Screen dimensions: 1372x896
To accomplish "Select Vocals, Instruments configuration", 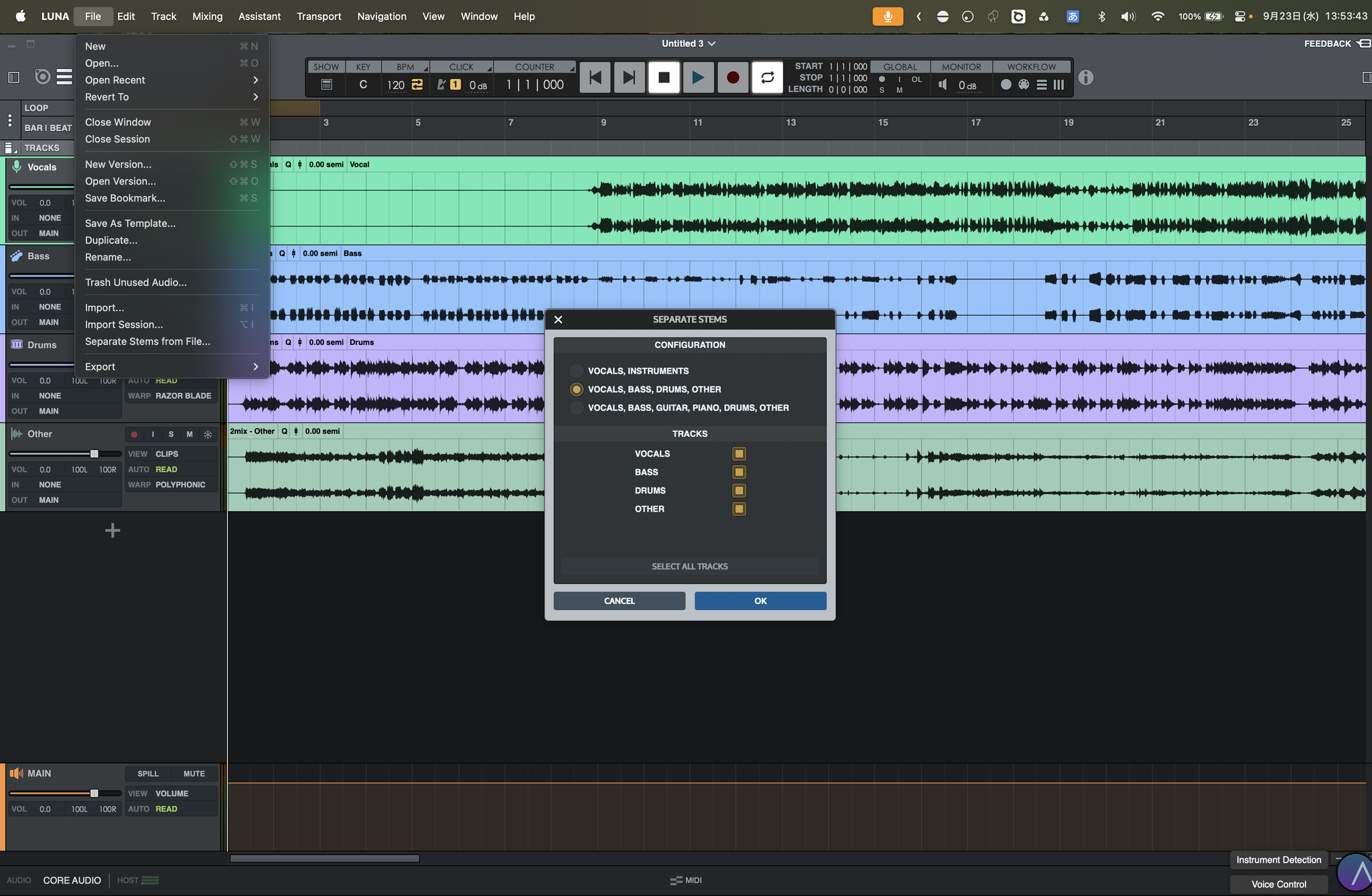I will tap(576, 371).
